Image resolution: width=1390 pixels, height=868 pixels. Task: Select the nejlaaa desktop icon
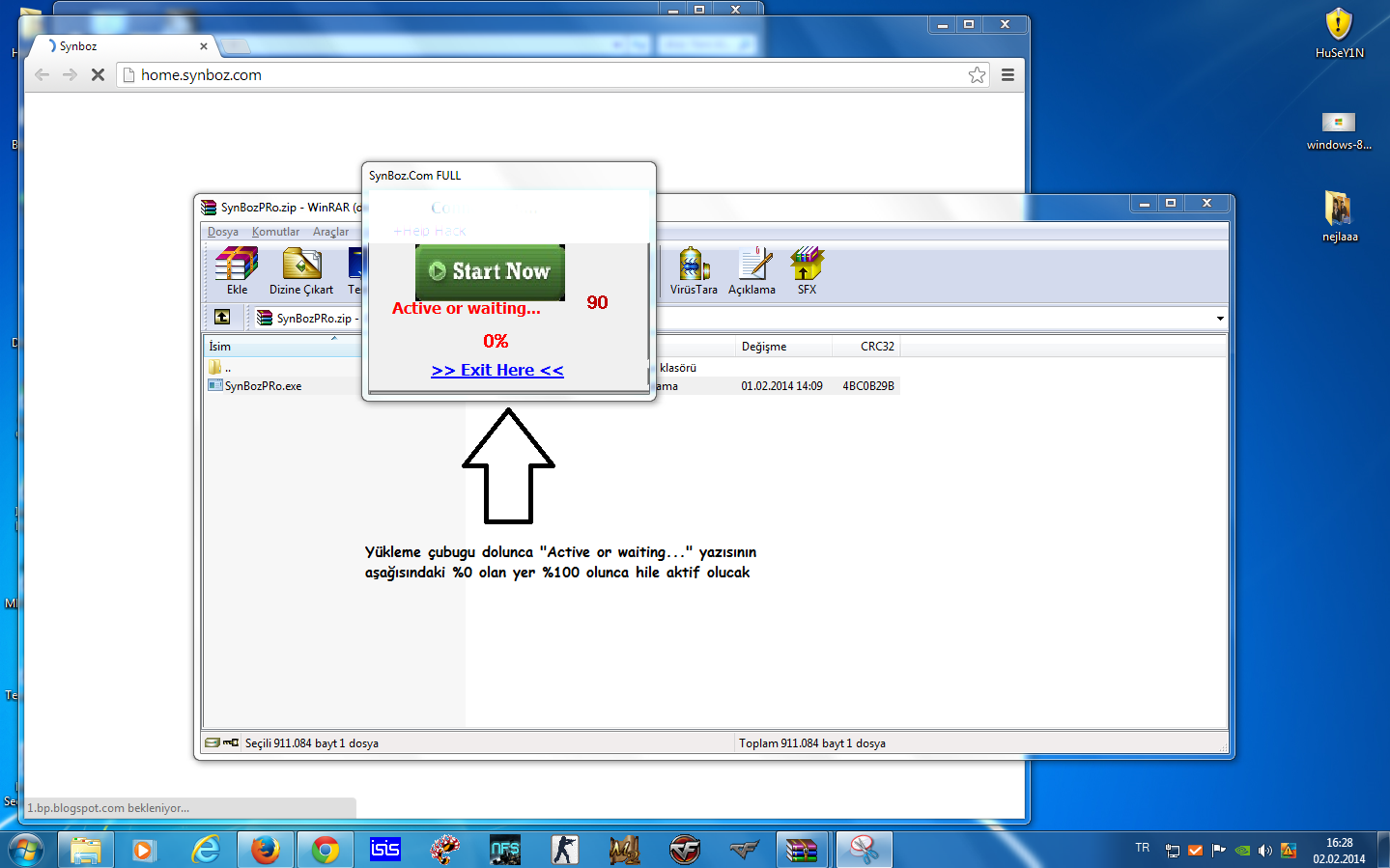point(1339,215)
